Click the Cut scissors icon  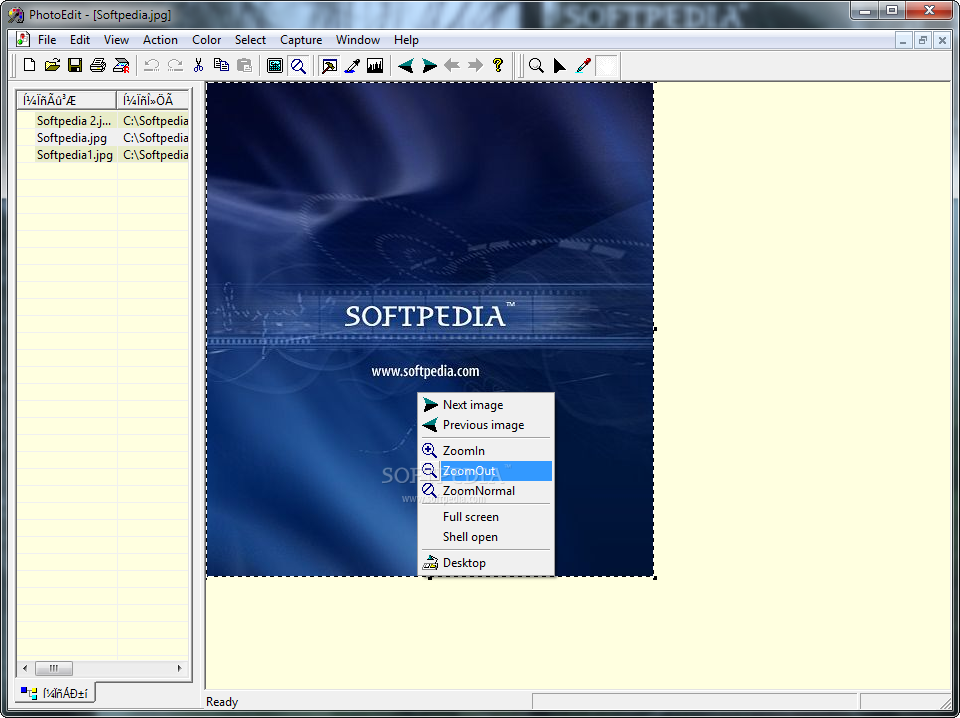(x=198, y=65)
